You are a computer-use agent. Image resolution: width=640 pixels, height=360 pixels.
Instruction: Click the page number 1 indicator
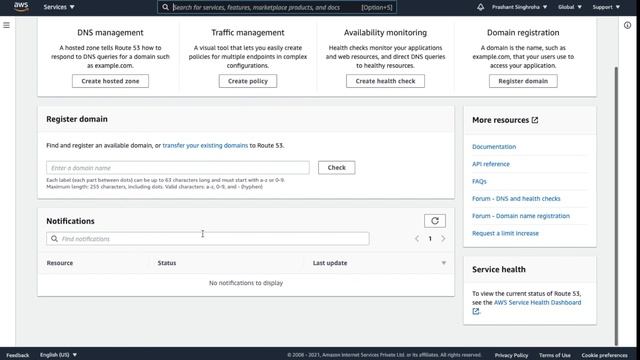click(x=430, y=239)
